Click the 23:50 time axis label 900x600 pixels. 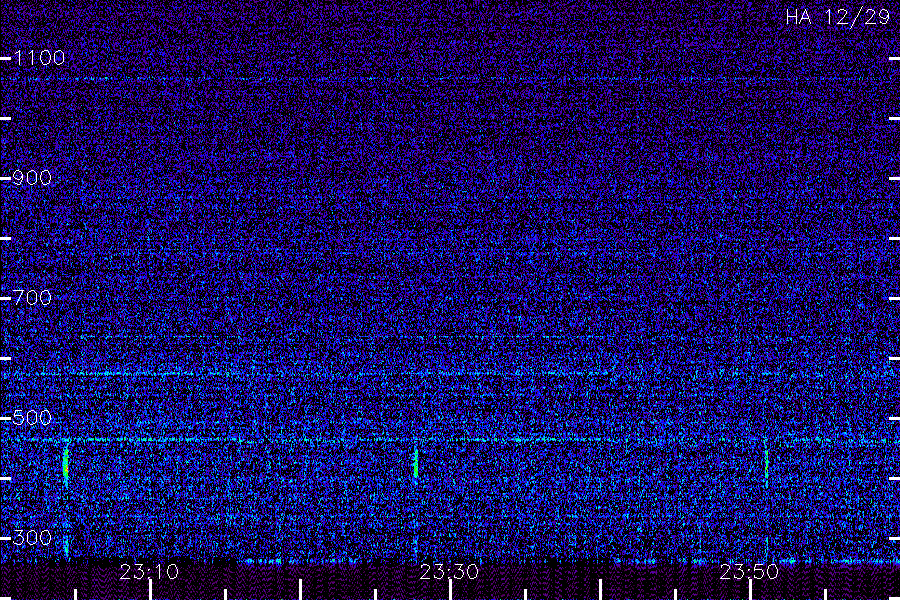(750, 571)
